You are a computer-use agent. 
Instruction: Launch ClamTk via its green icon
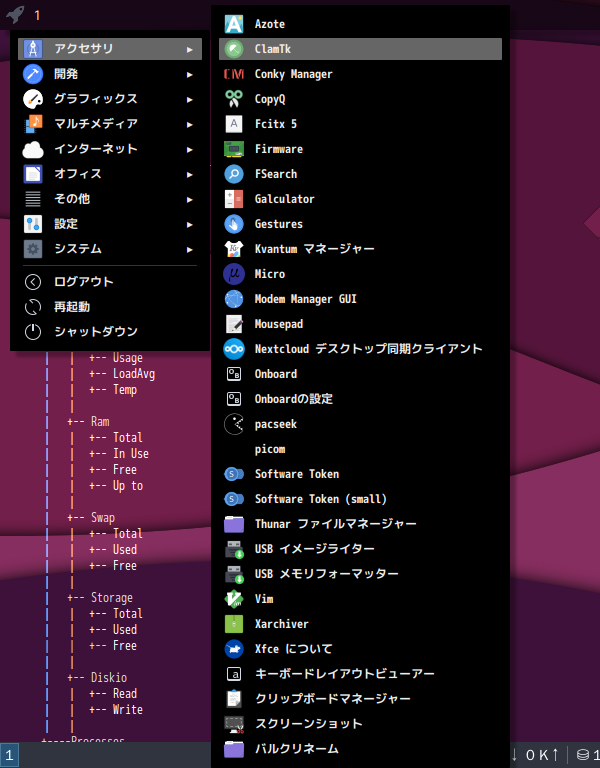(x=234, y=49)
